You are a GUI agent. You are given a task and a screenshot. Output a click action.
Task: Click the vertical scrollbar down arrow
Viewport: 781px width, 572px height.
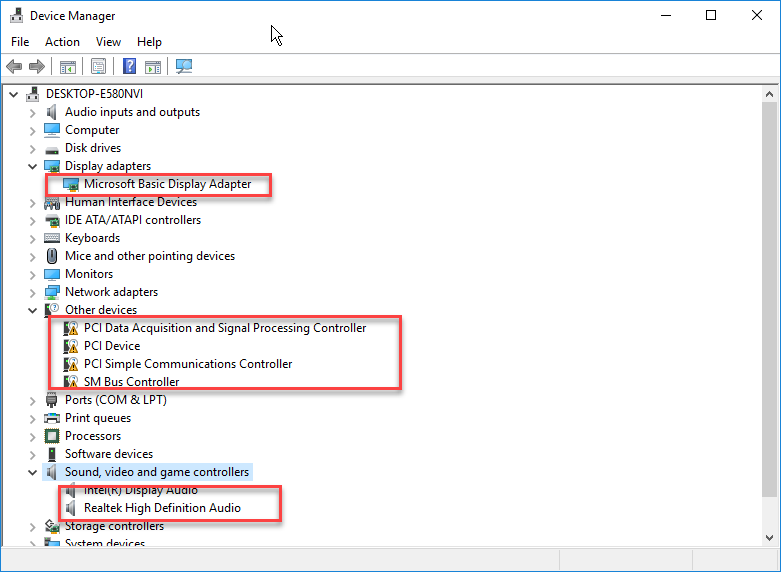click(770, 538)
